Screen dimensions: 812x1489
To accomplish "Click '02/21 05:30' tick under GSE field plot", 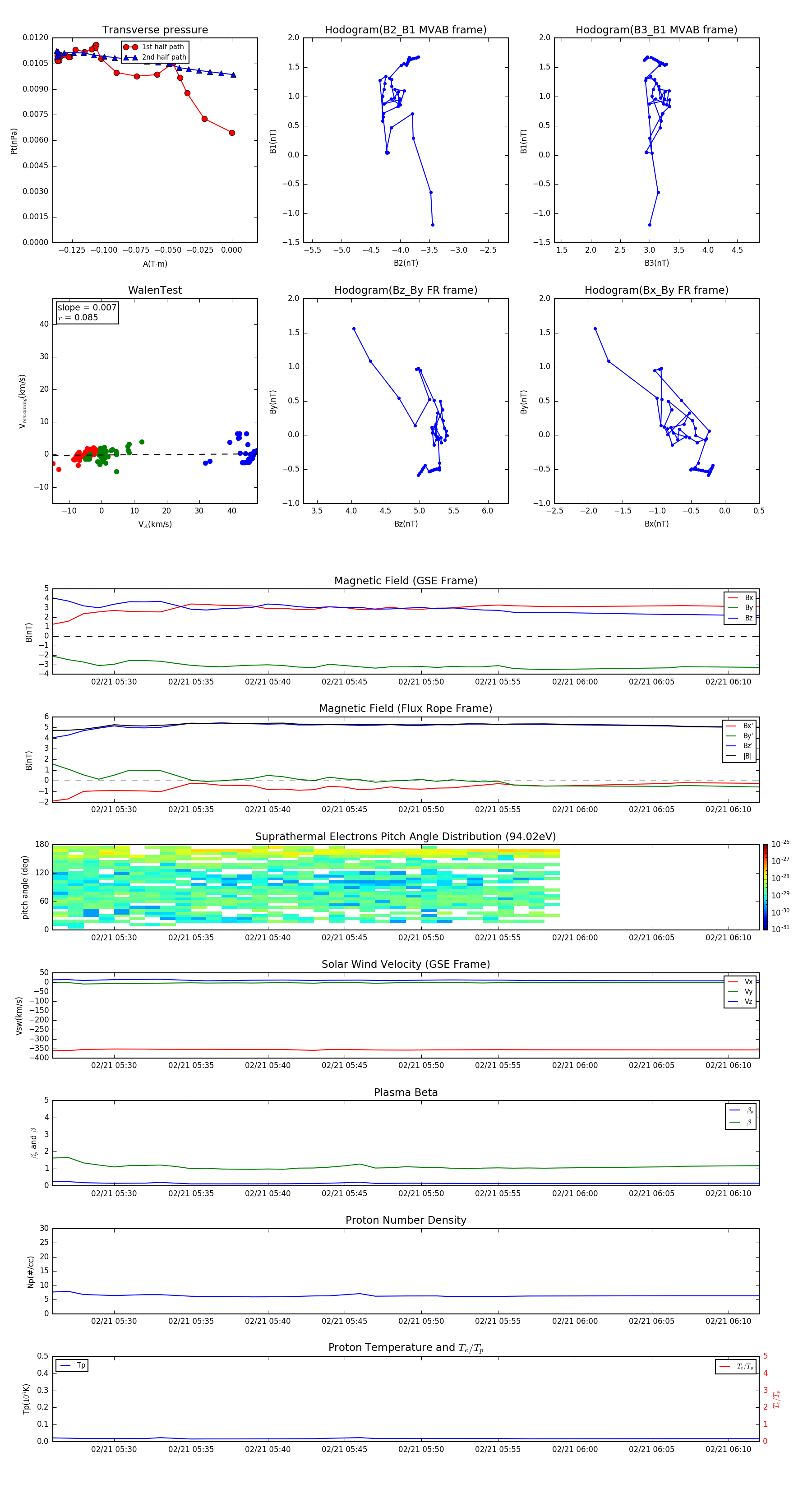I will click(x=114, y=682).
